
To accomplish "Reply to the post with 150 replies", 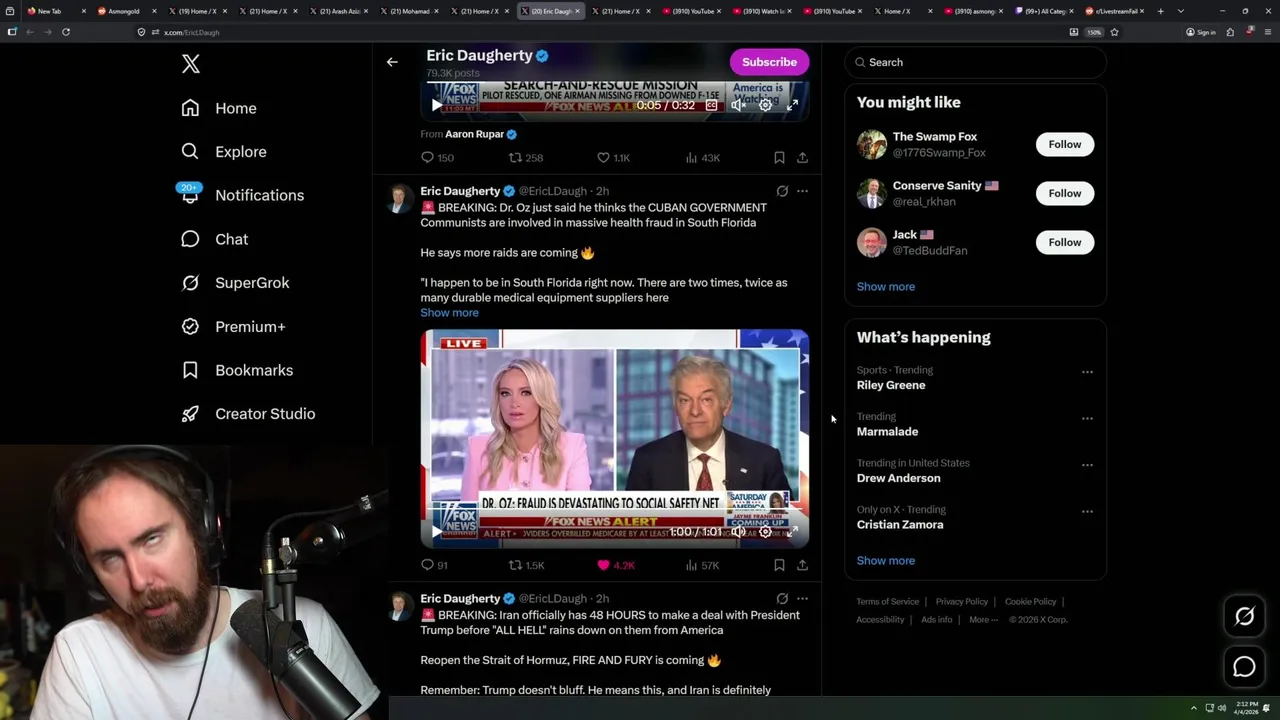I will [x=437, y=158].
